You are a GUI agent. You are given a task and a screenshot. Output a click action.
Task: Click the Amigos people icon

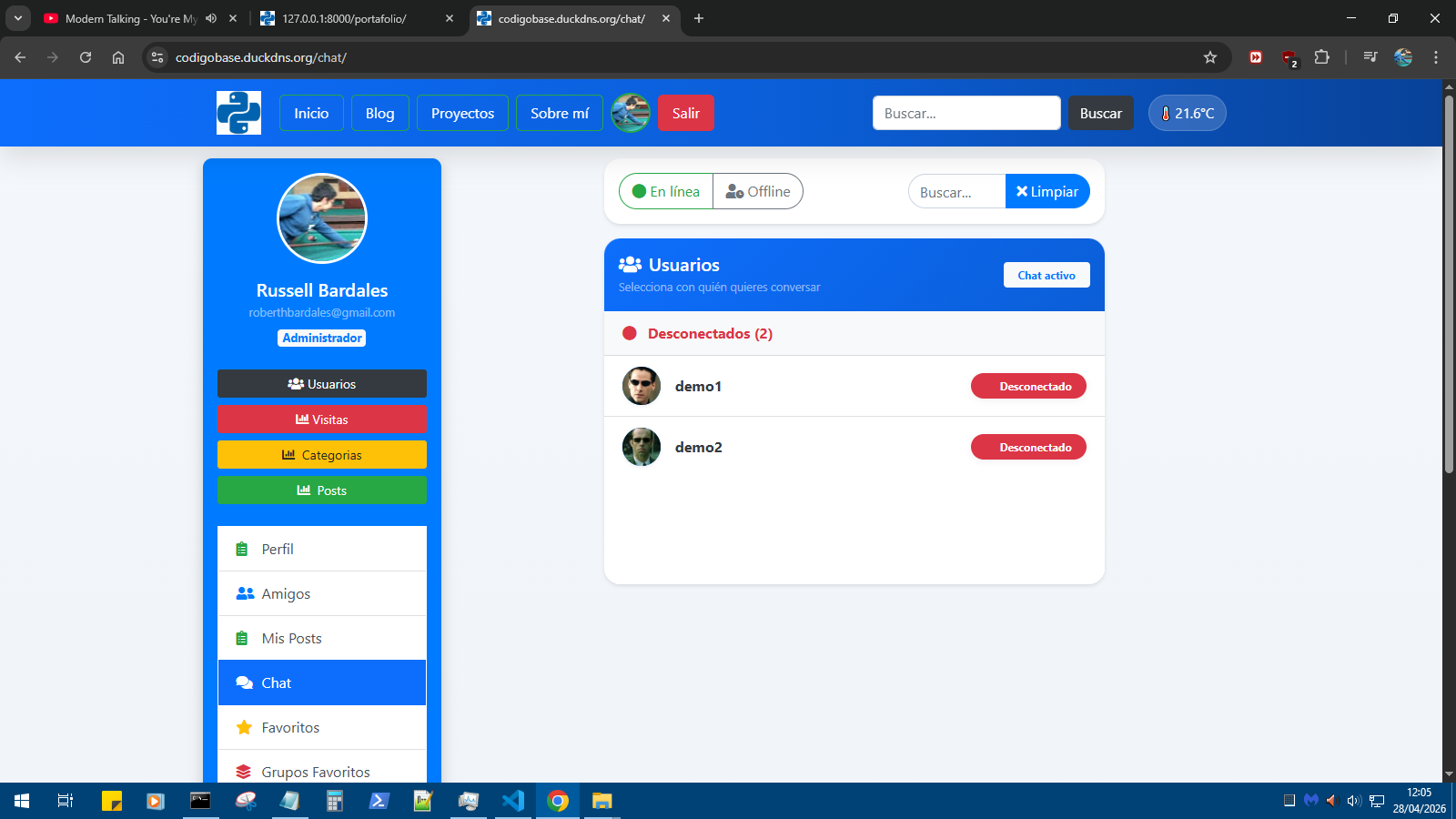point(245,593)
